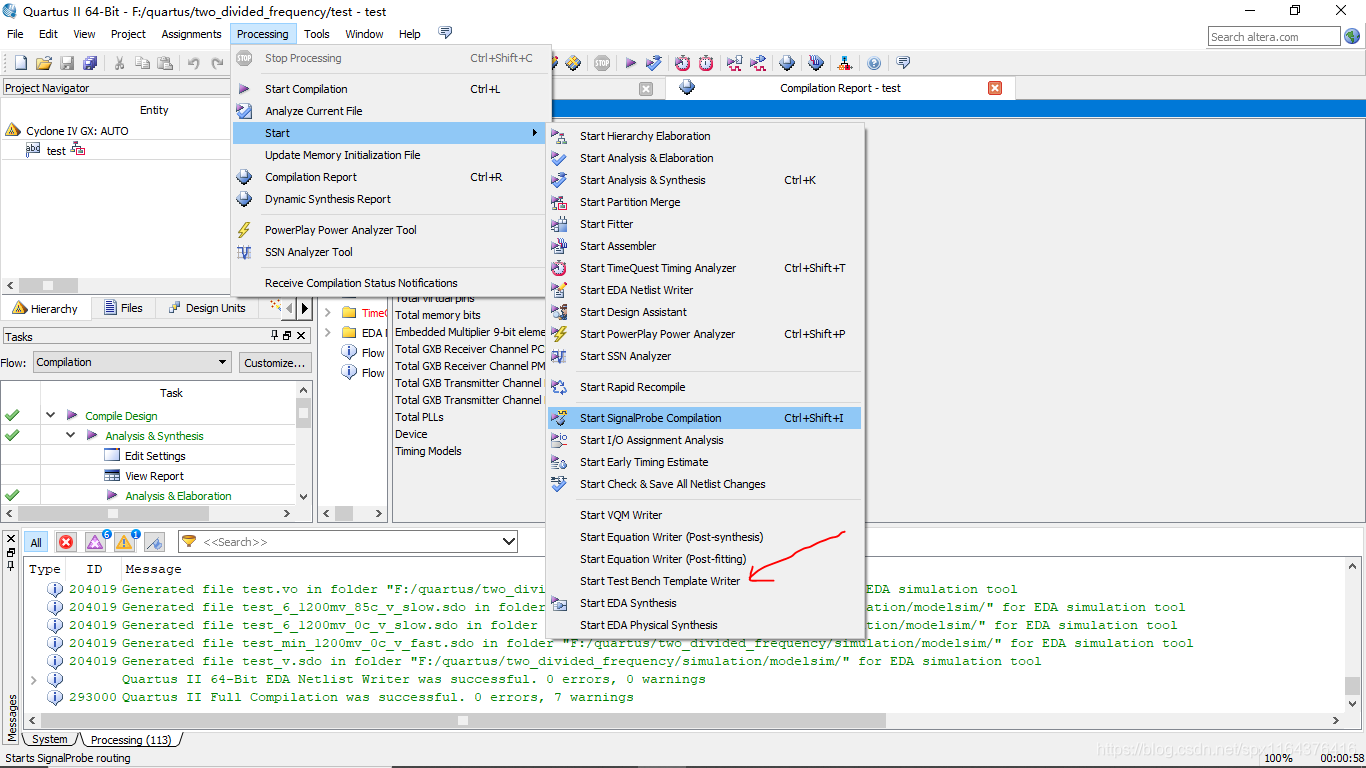Click the Open file folder icon
Viewport: 1366px width, 768px height.
tap(43, 63)
